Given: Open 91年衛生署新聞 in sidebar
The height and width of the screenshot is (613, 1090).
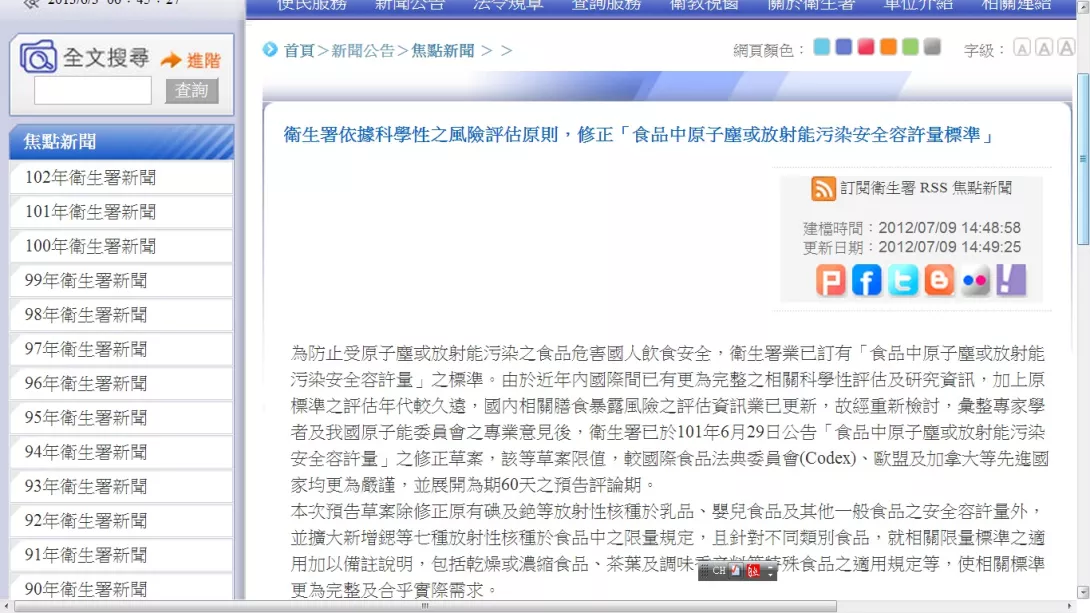Looking at the screenshot, I should 122,555.
